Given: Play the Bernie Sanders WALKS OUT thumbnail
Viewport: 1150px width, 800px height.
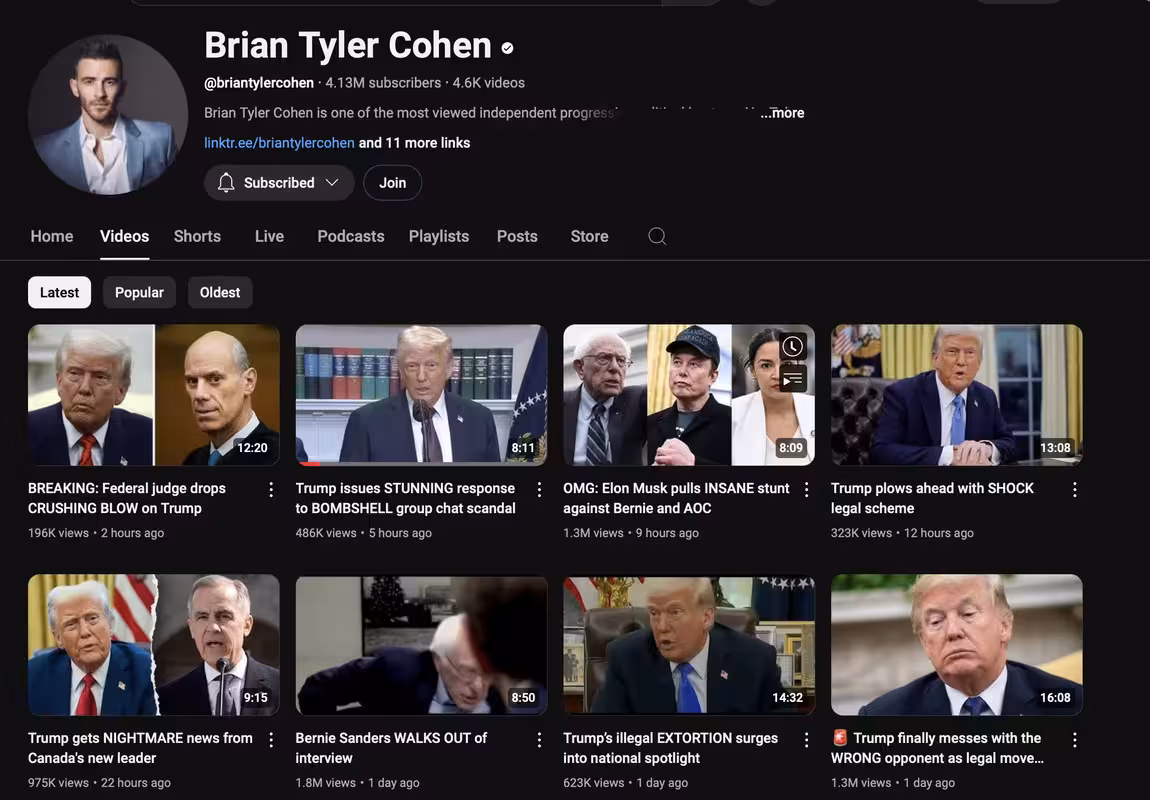Looking at the screenshot, I should pos(422,645).
